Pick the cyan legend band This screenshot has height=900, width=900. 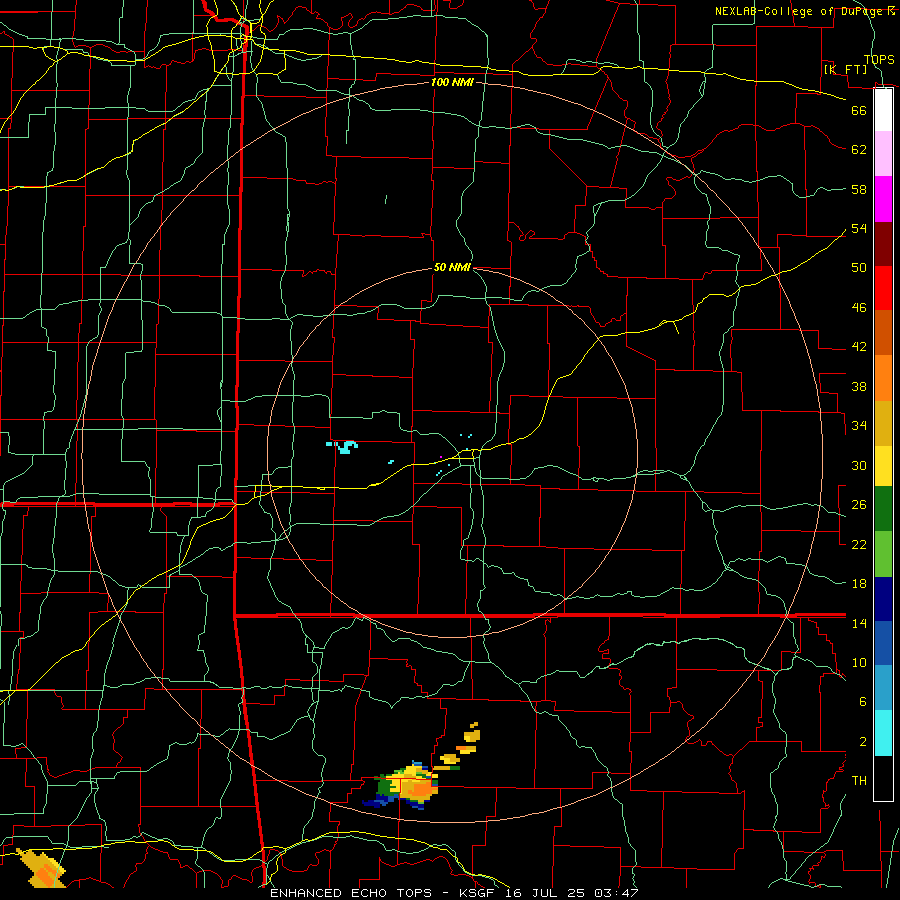coord(883,733)
